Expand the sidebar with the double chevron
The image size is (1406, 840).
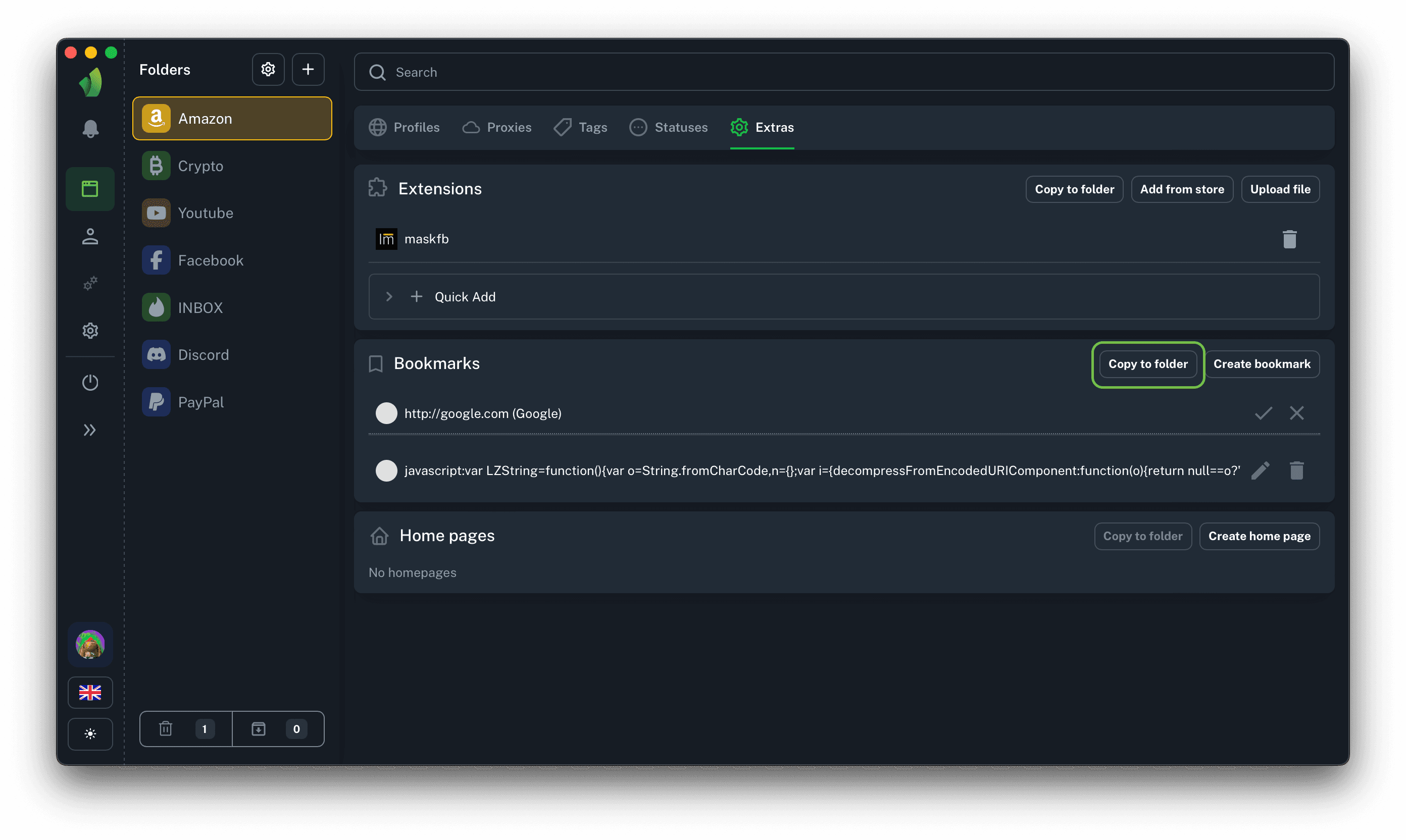(x=90, y=430)
